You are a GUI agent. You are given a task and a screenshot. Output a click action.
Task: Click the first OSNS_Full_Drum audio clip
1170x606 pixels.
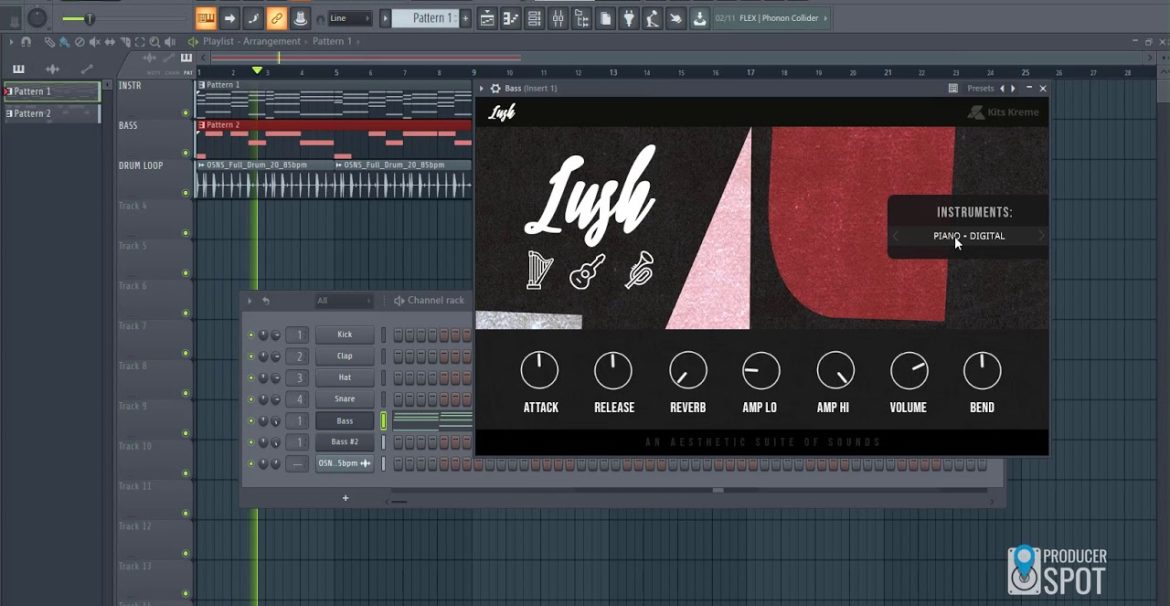[x=263, y=179]
